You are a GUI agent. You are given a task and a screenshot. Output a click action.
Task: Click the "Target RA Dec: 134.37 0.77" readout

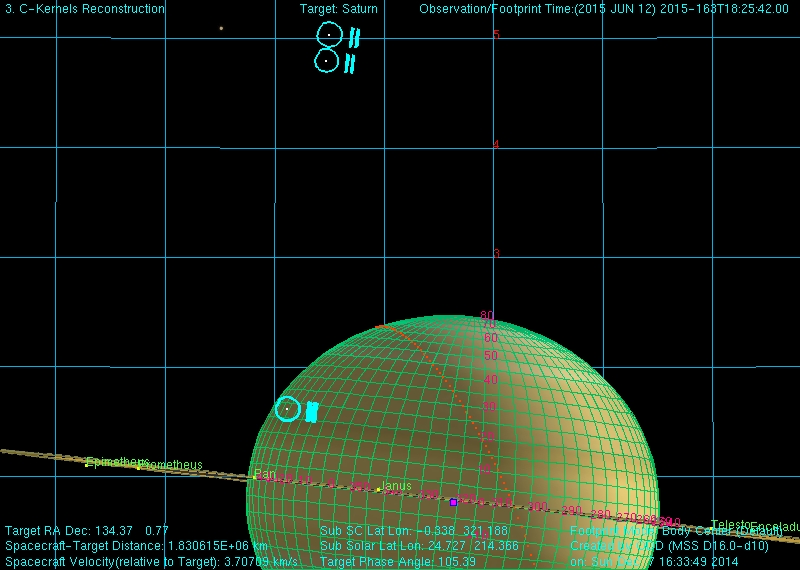point(87,531)
